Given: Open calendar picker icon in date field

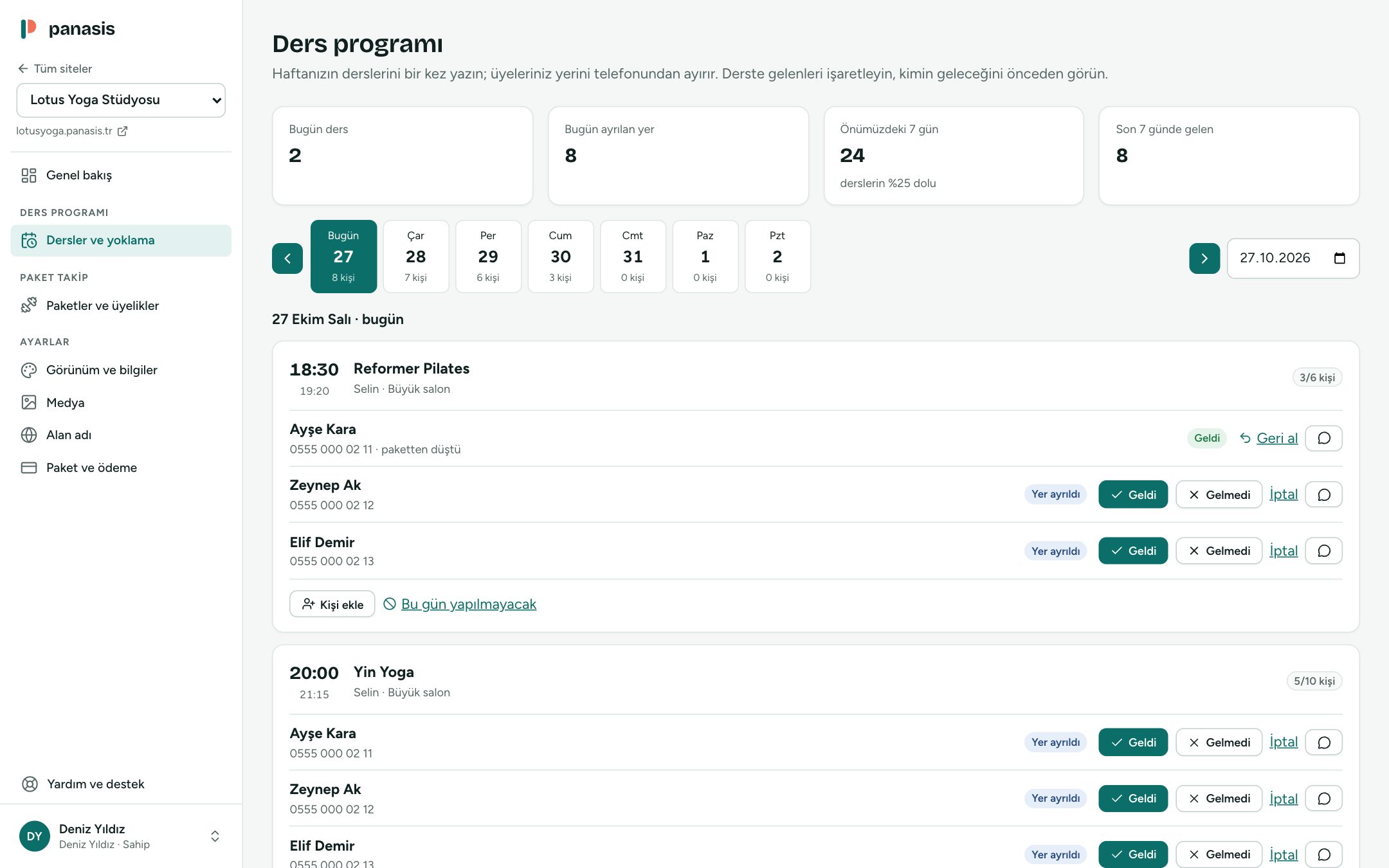Looking at the screenshot, I should click(x=1339, y=258).
